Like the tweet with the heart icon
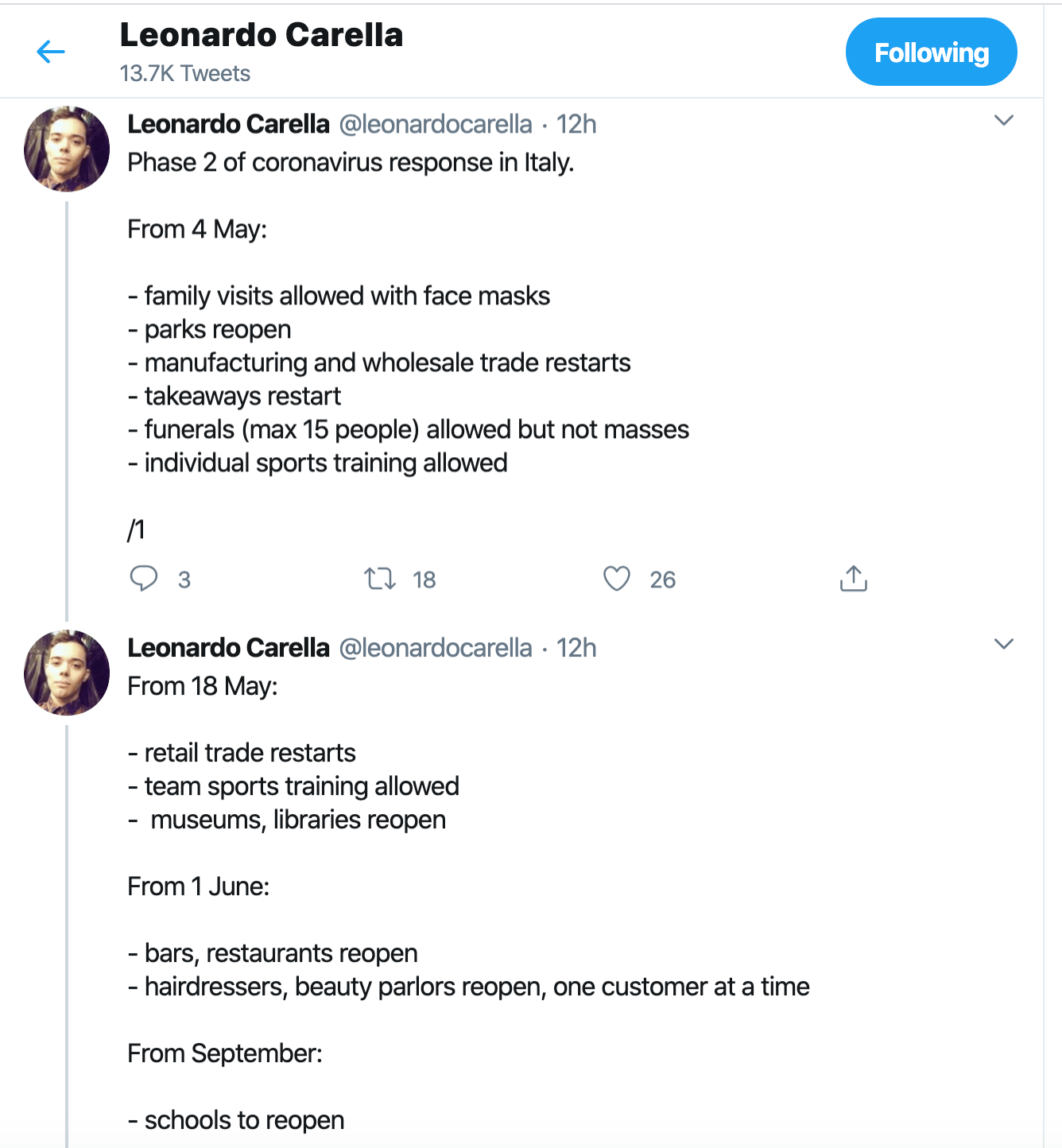Screen dimensions: 1062x1148 [x=617, y=579]
